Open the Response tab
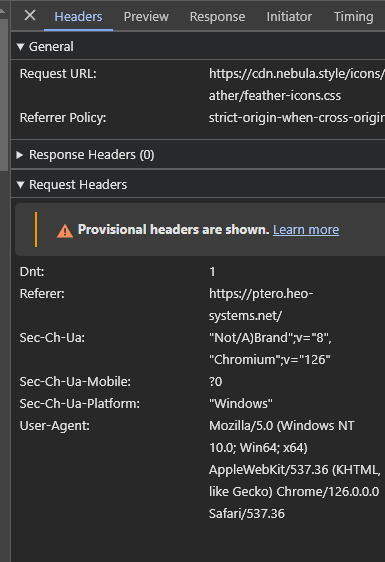The width and height of the screenshot is (385, 562). click(217, 16)
